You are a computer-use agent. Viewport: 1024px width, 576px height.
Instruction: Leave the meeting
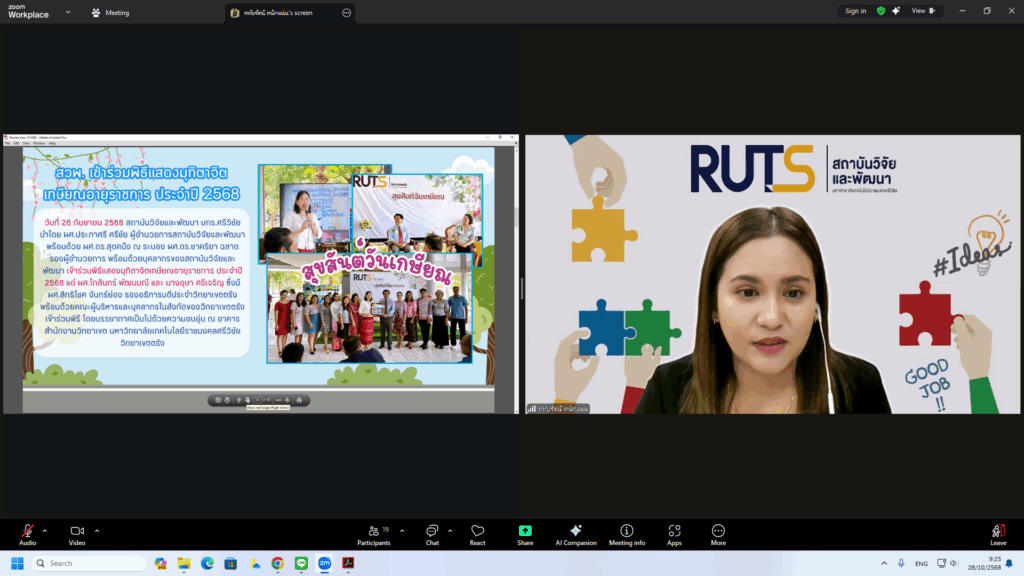997,534
